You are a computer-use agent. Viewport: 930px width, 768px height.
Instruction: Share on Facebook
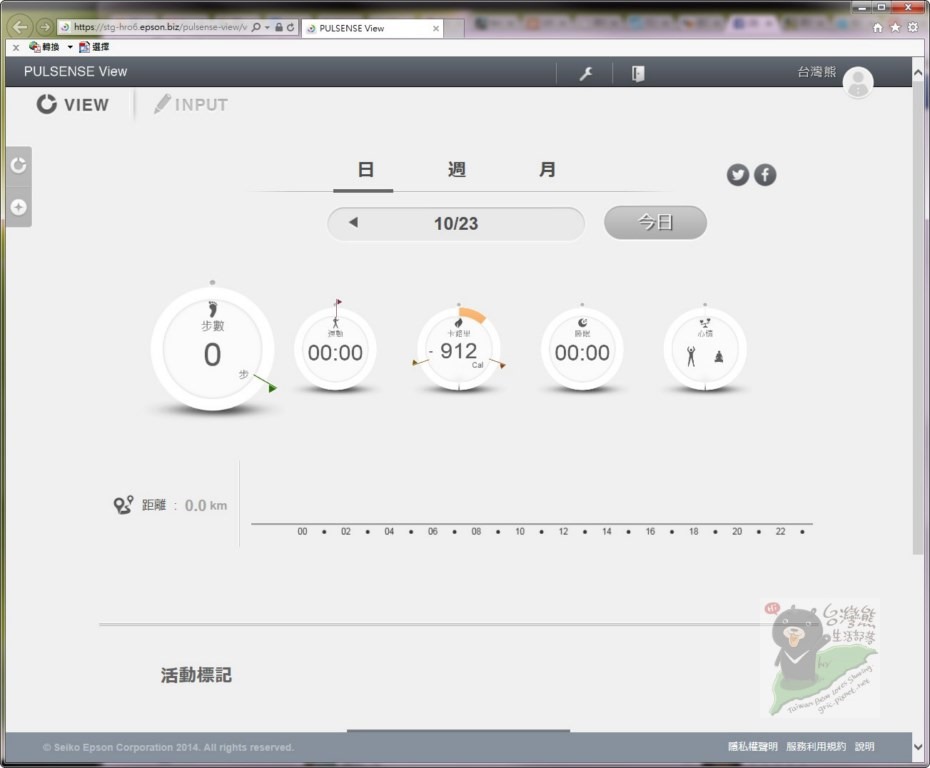765,175
